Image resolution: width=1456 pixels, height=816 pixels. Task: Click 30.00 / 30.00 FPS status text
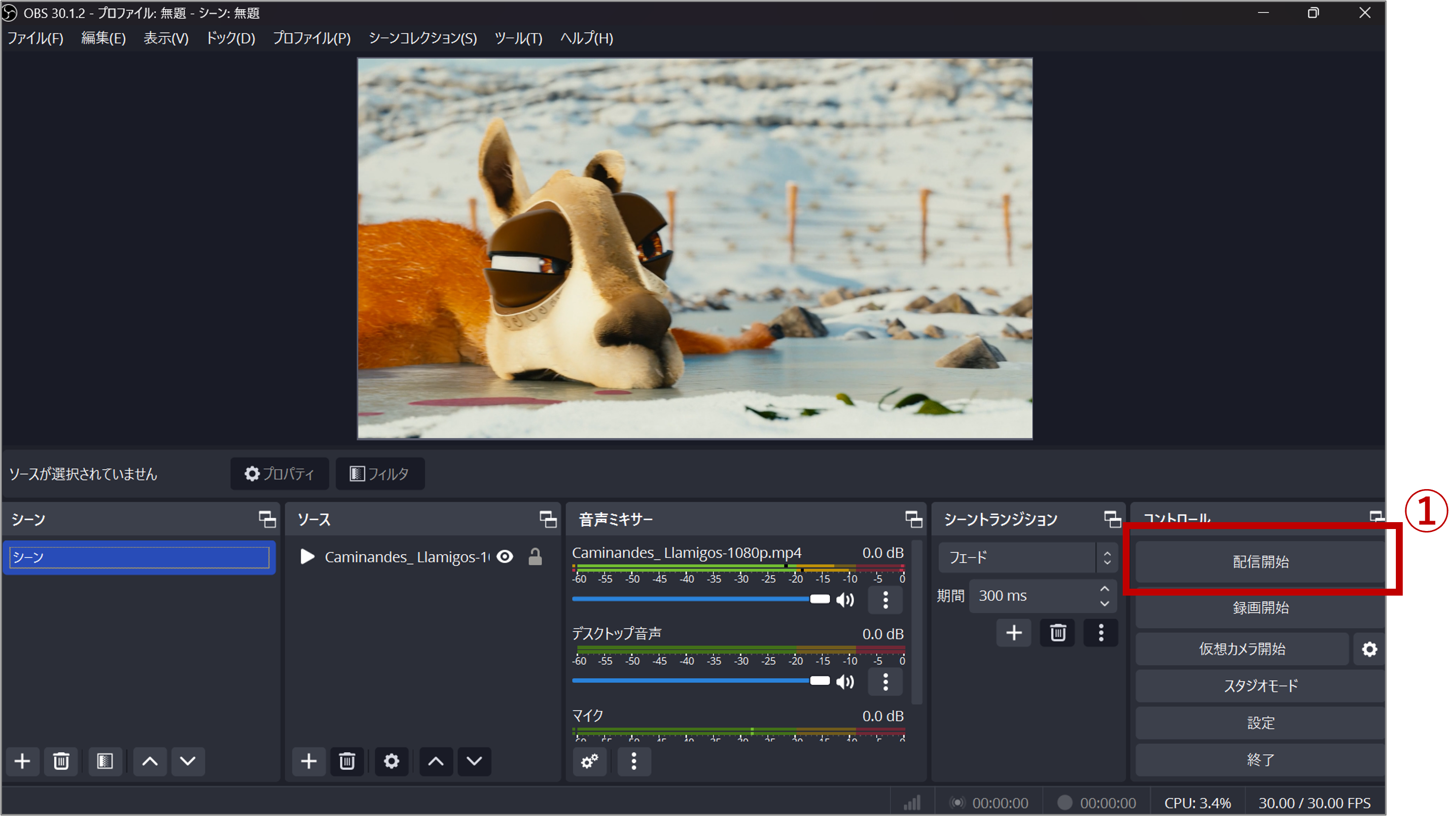[x=1314, y=802]
